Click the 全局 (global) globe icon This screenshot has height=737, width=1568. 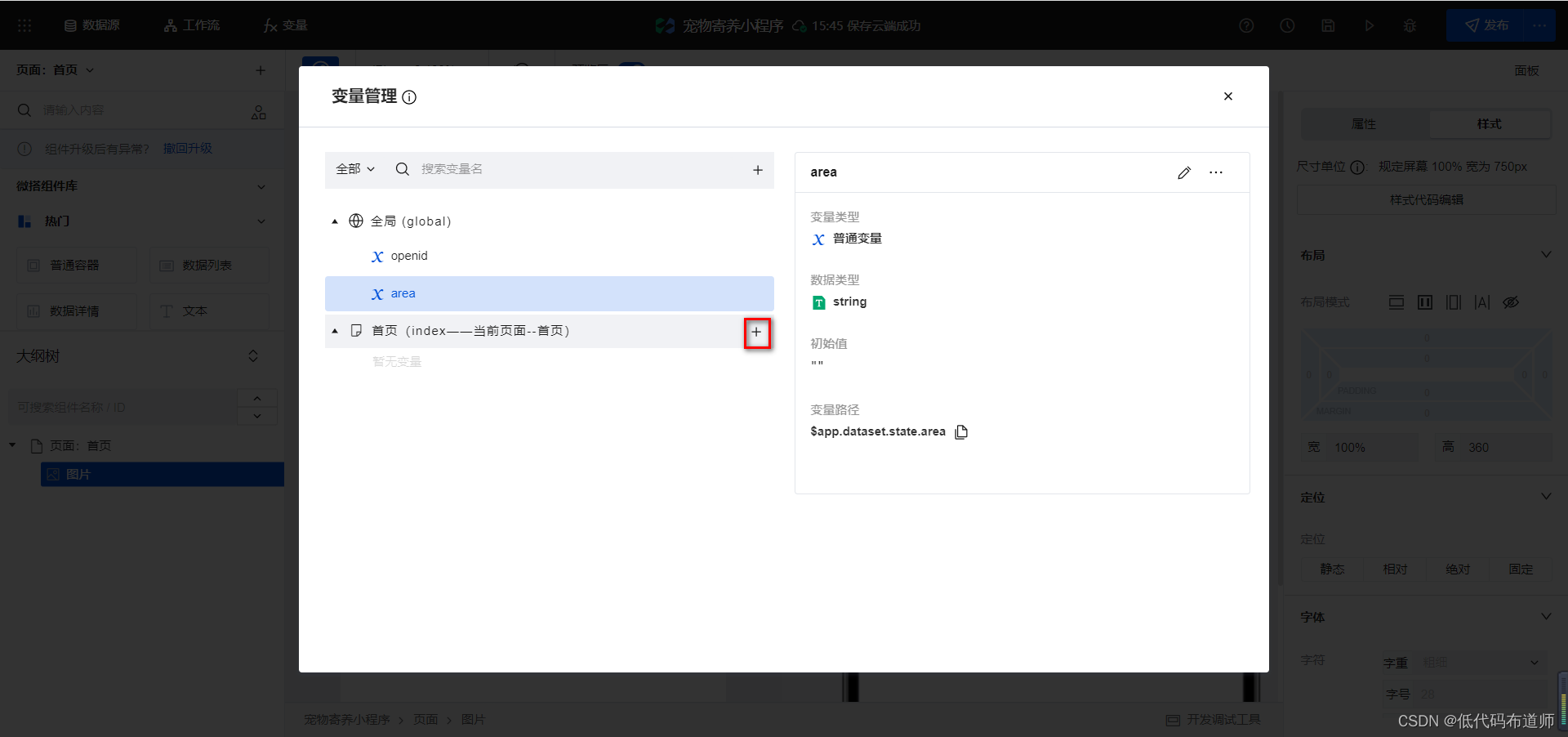point(356,221)
